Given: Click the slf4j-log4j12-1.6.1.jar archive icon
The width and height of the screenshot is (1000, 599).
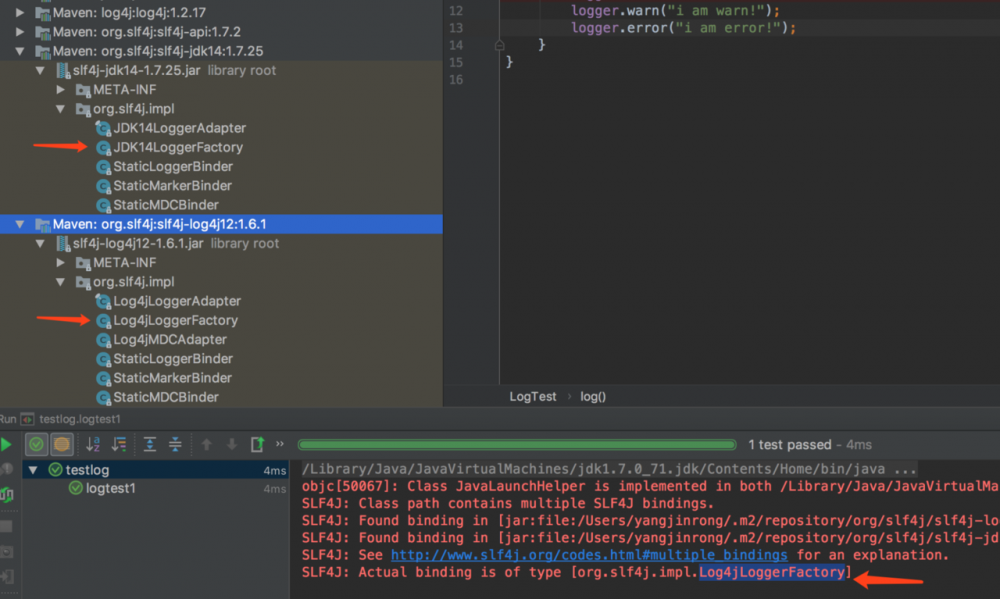Looking at the screenshot, I should [x=62, y=244].
